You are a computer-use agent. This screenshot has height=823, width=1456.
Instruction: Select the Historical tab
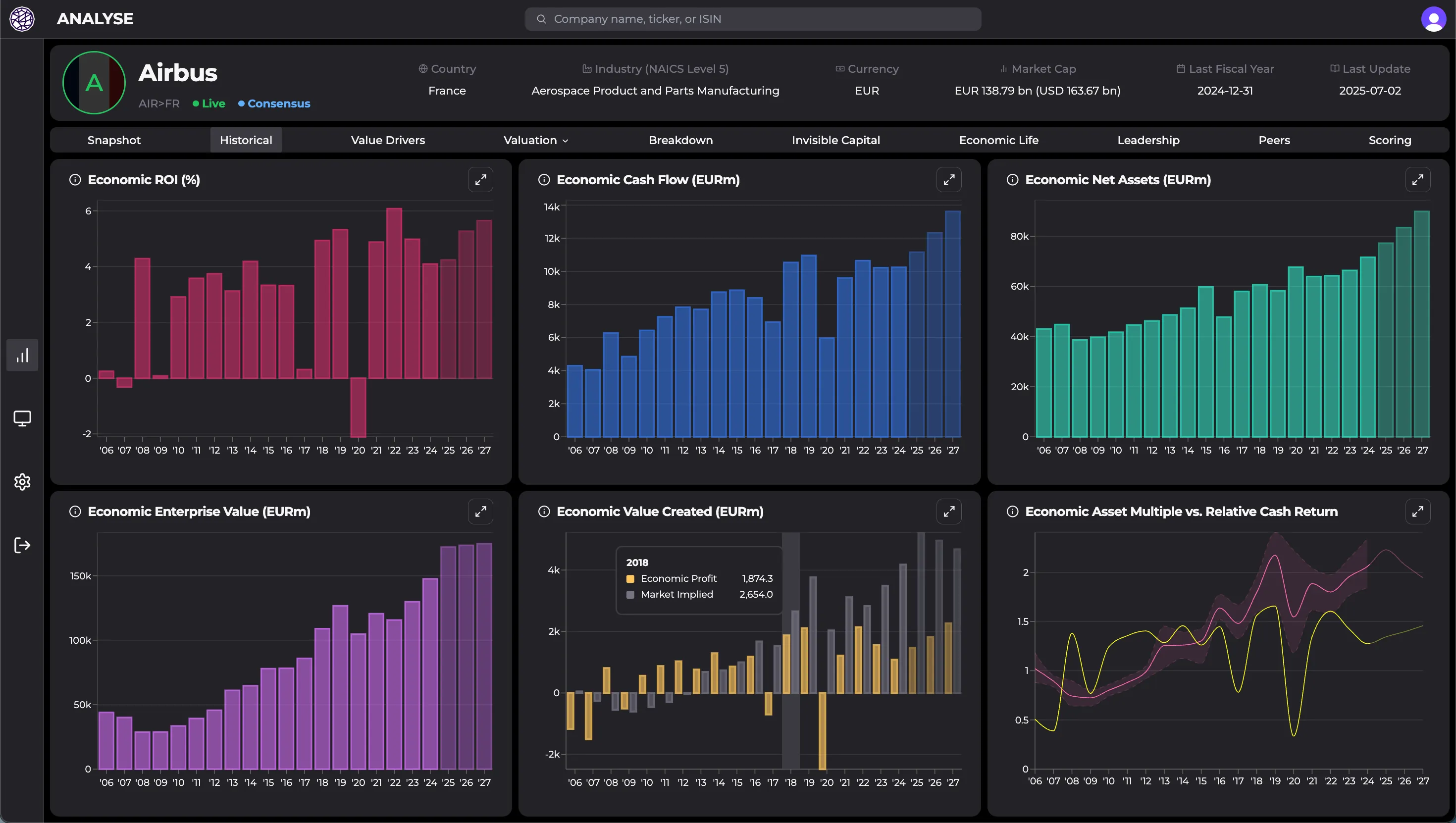(246, 140)
